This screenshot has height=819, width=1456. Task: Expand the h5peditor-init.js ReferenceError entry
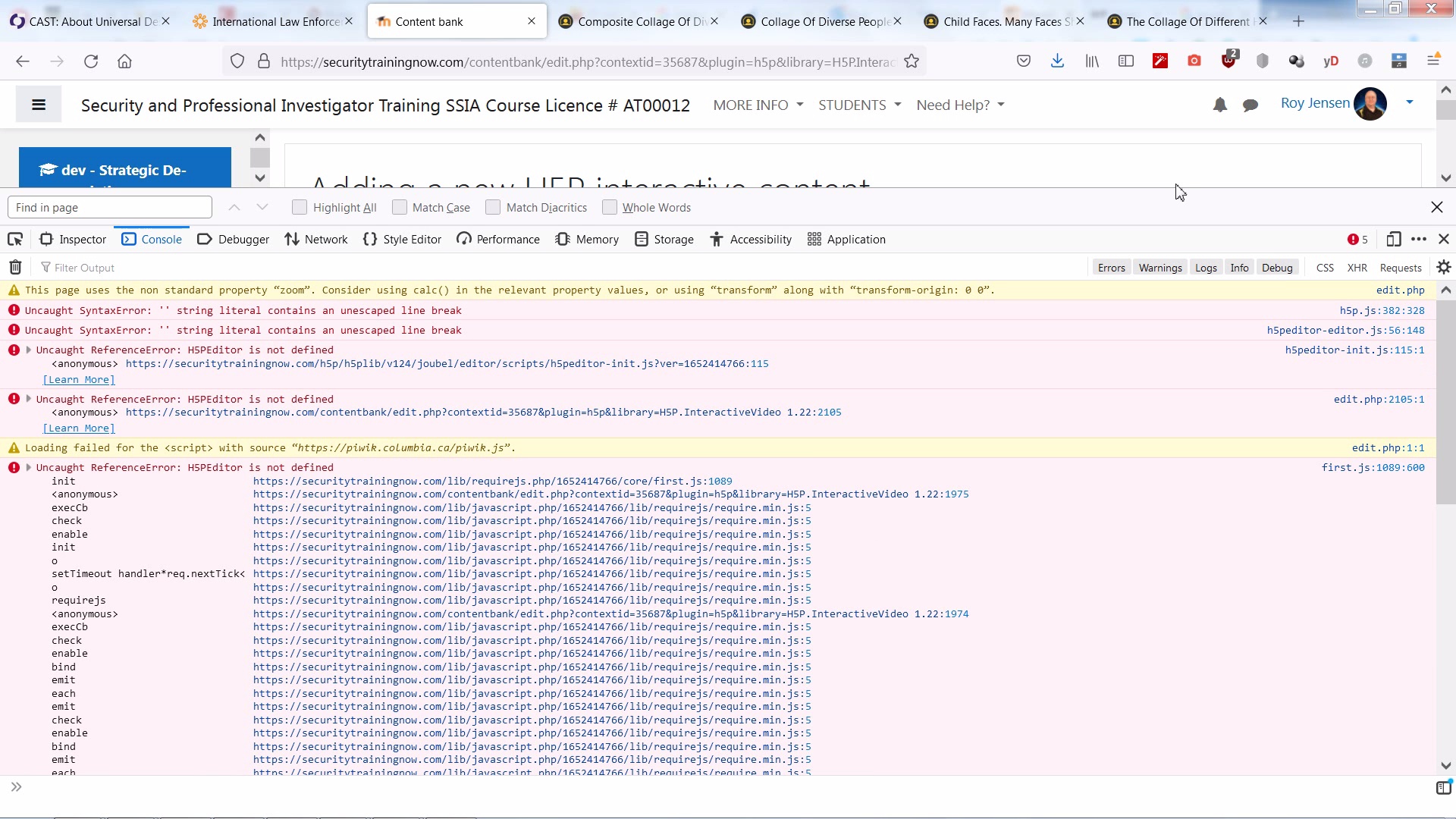coord(29,350)
